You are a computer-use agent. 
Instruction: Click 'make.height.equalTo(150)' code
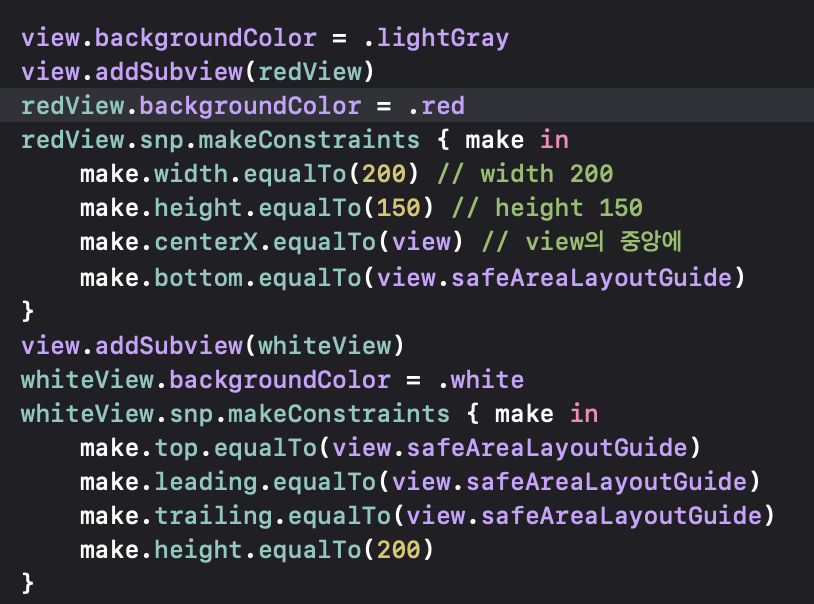pyautogui.click(x=256, y=209)
